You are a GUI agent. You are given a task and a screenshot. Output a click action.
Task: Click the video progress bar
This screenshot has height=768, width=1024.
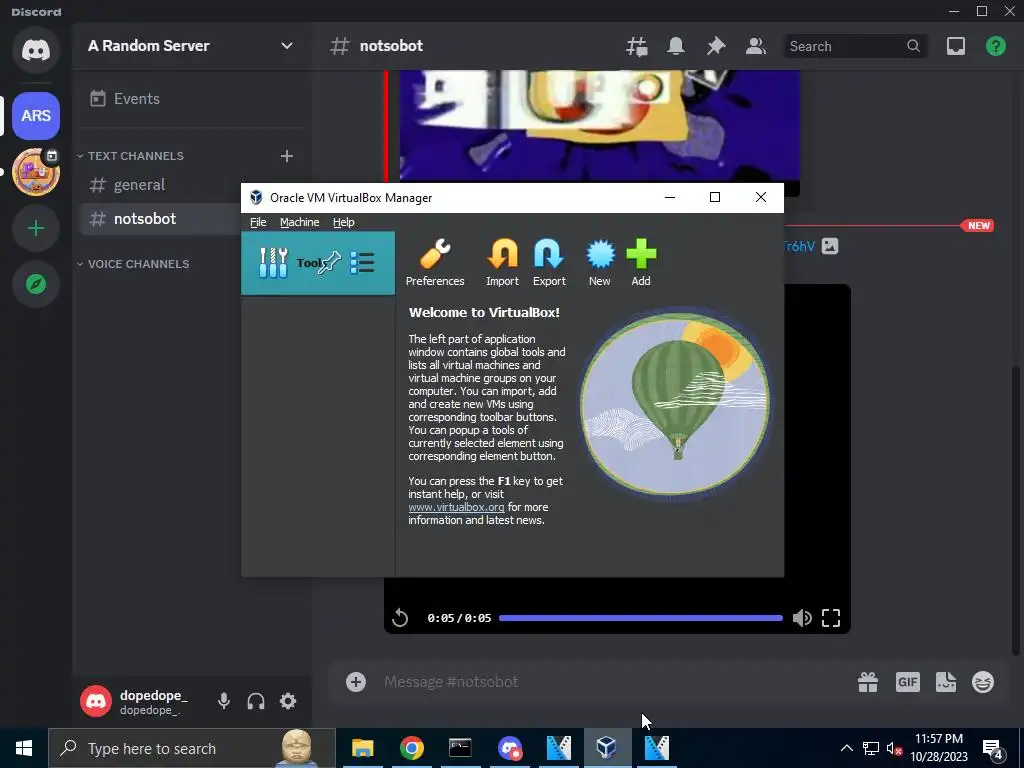641,618
